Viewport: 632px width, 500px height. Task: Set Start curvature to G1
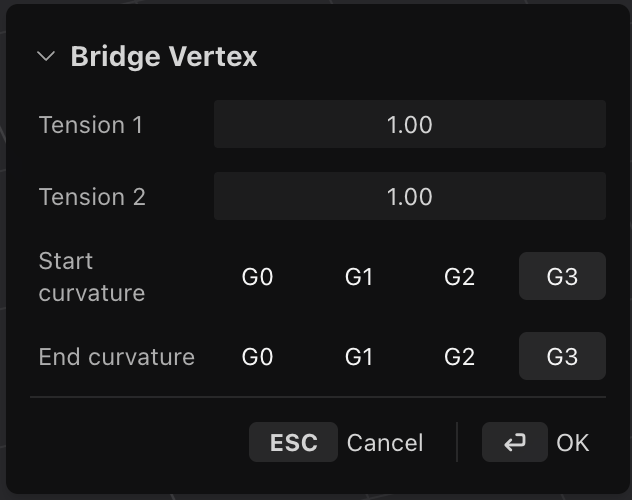point(359,276)
